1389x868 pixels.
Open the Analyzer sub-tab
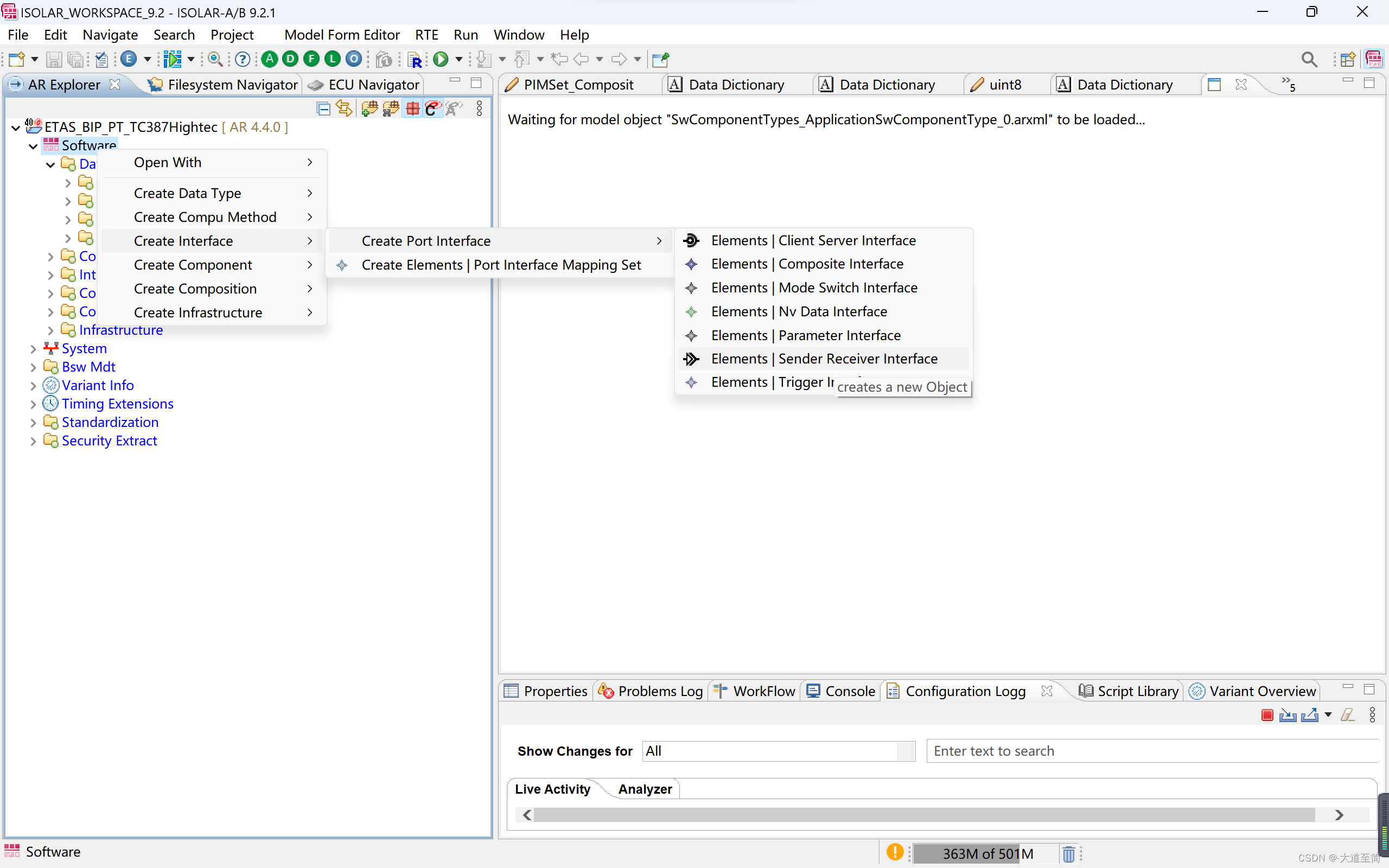tap(645, 789)
